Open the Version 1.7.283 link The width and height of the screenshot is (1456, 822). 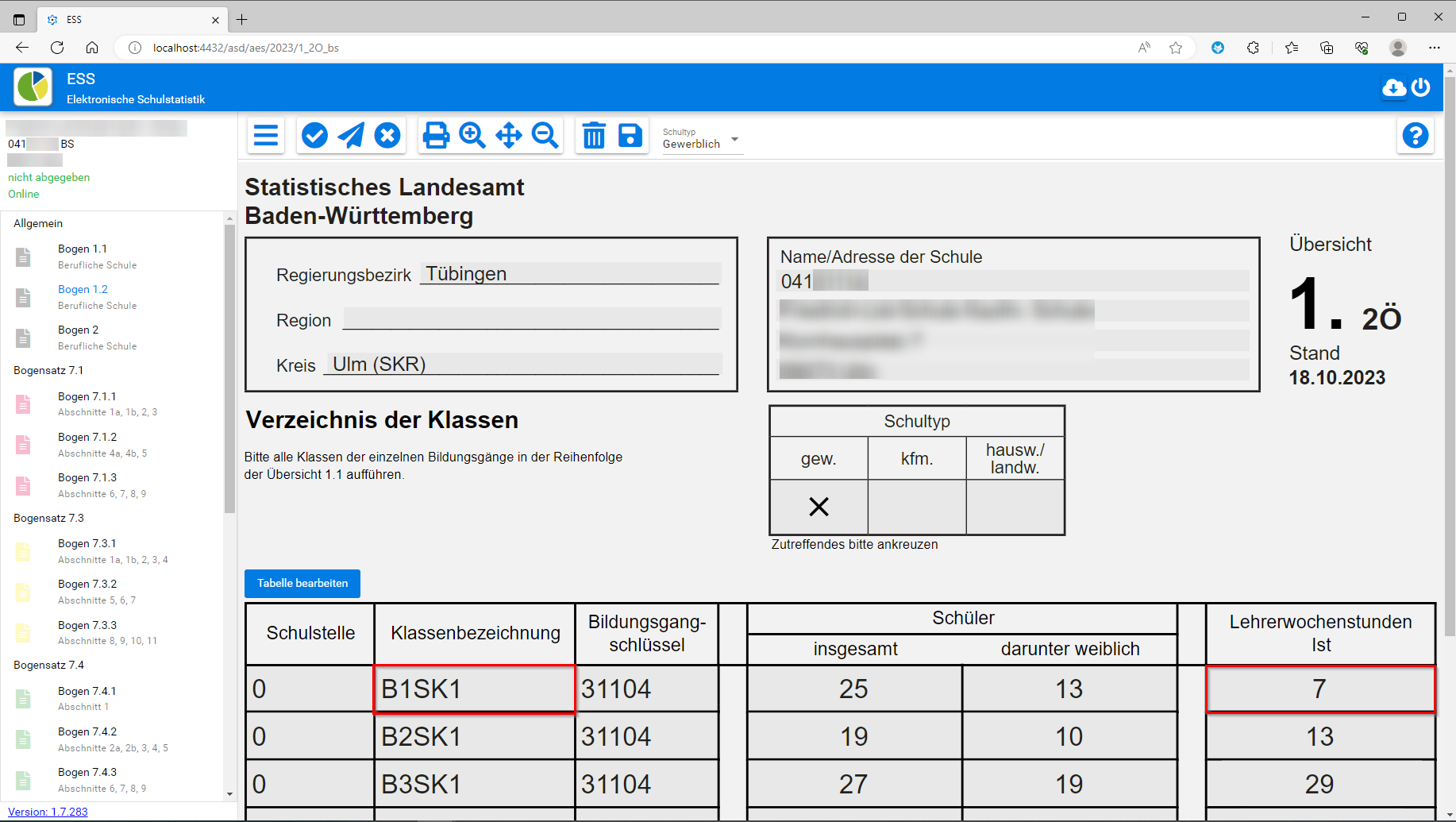(48, 812)
